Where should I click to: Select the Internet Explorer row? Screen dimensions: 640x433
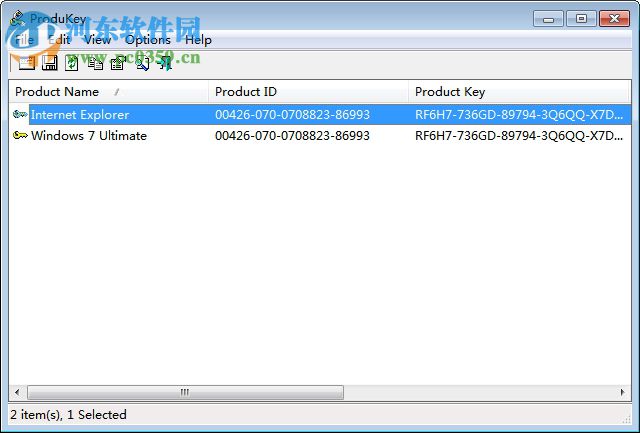click(320, 115)
